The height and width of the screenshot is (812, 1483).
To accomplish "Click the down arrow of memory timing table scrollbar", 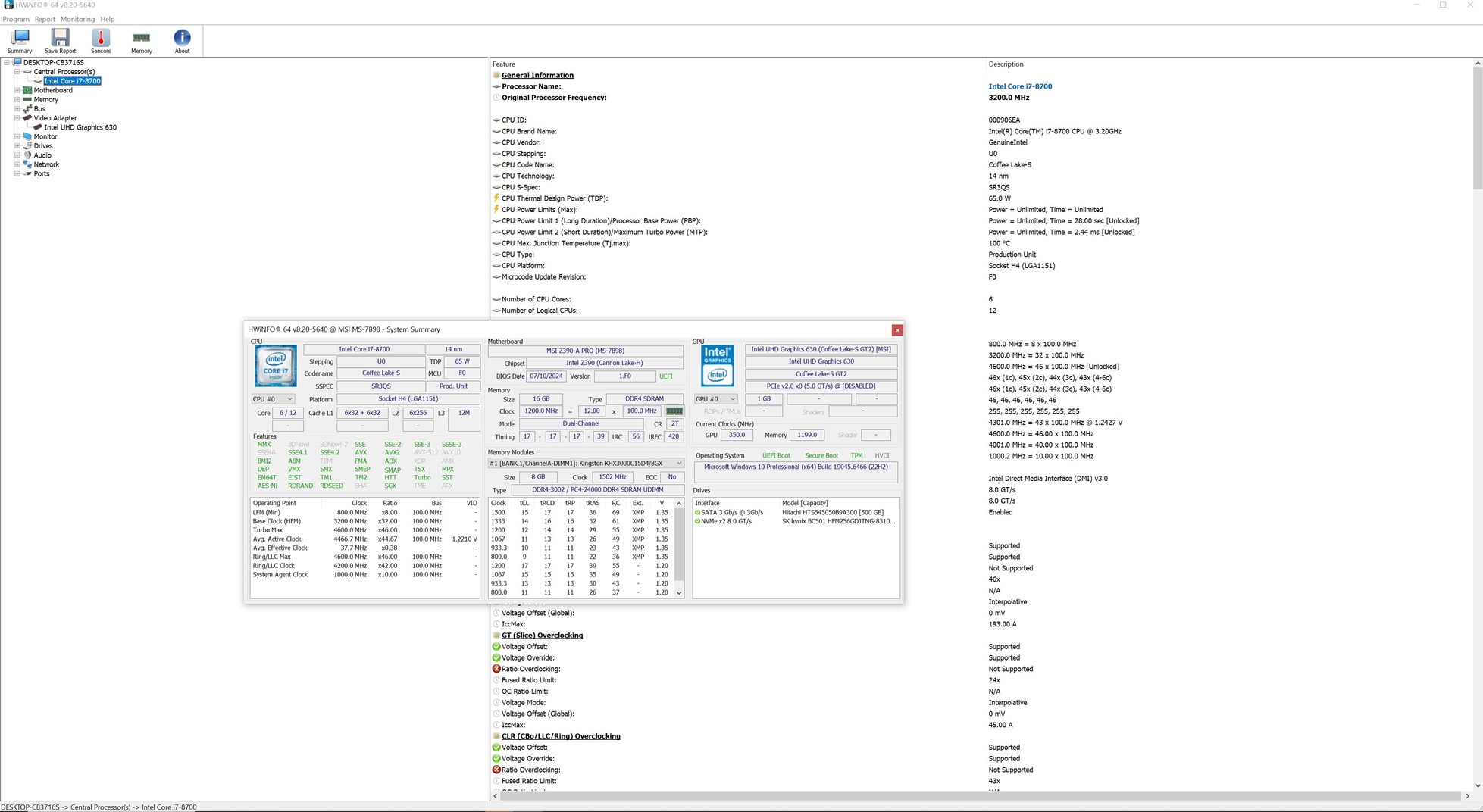I will coord(679,593).
